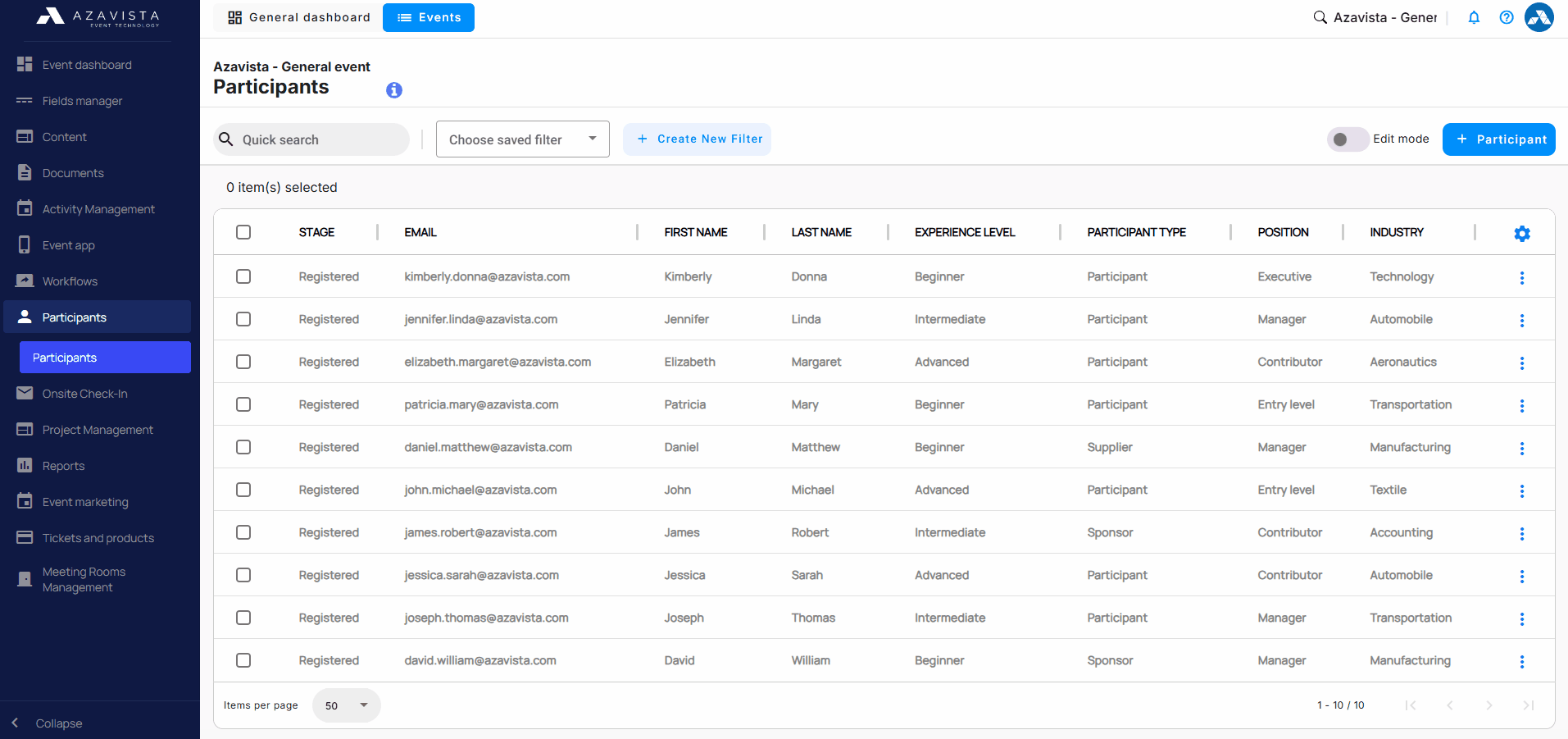Viewport: 1568px width, 739px height.
Task: Open the notifications bell icon
Action: (x=1474, y=17)
